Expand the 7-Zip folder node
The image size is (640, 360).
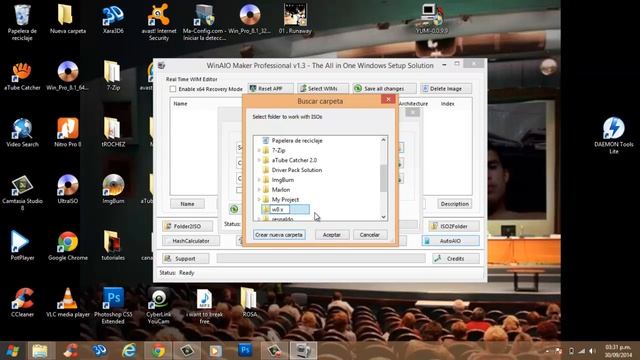pyautogui.click(x=259, y=150)
